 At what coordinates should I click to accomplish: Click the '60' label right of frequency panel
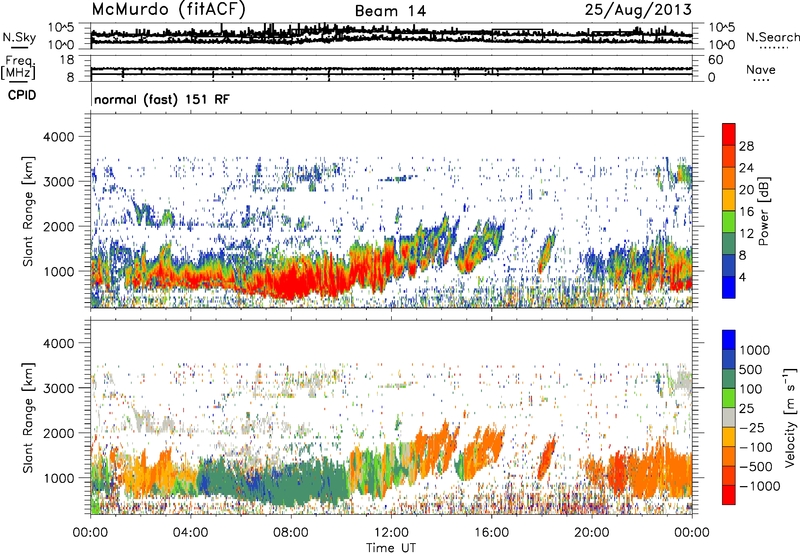(x=715, y=60)
